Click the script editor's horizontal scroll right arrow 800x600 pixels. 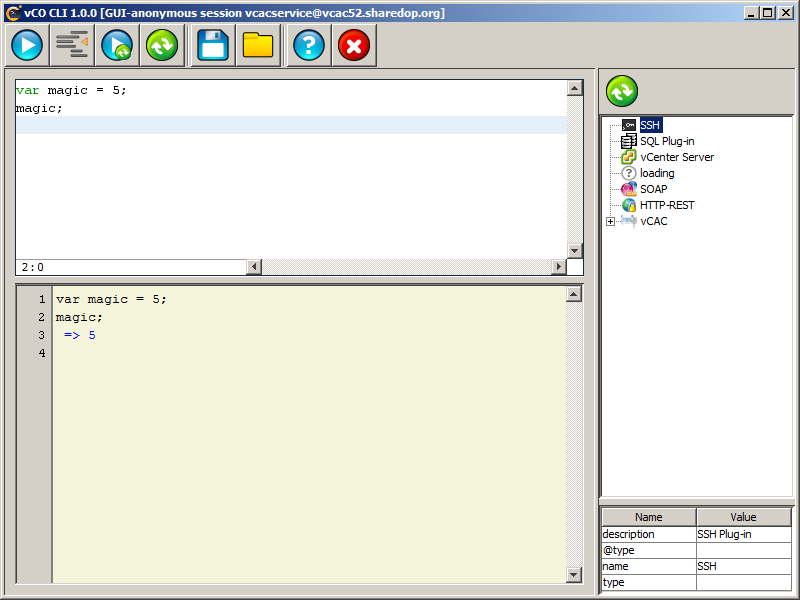558,267
